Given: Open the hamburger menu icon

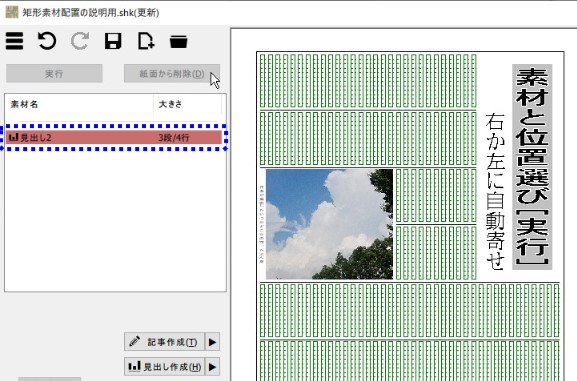Looking at the screenshot, I should coord(14,41).
